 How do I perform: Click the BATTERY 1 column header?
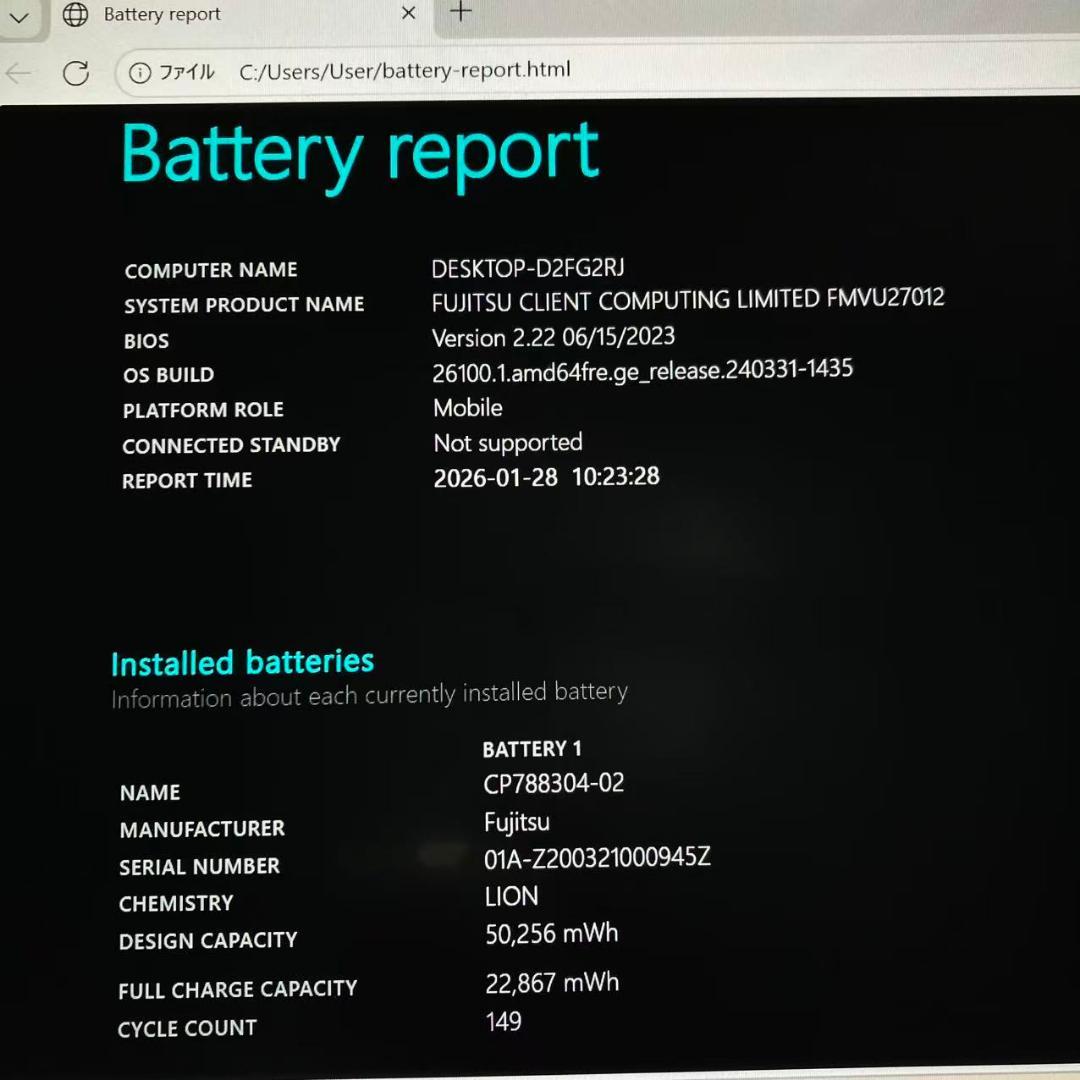[x=532, y=748]
